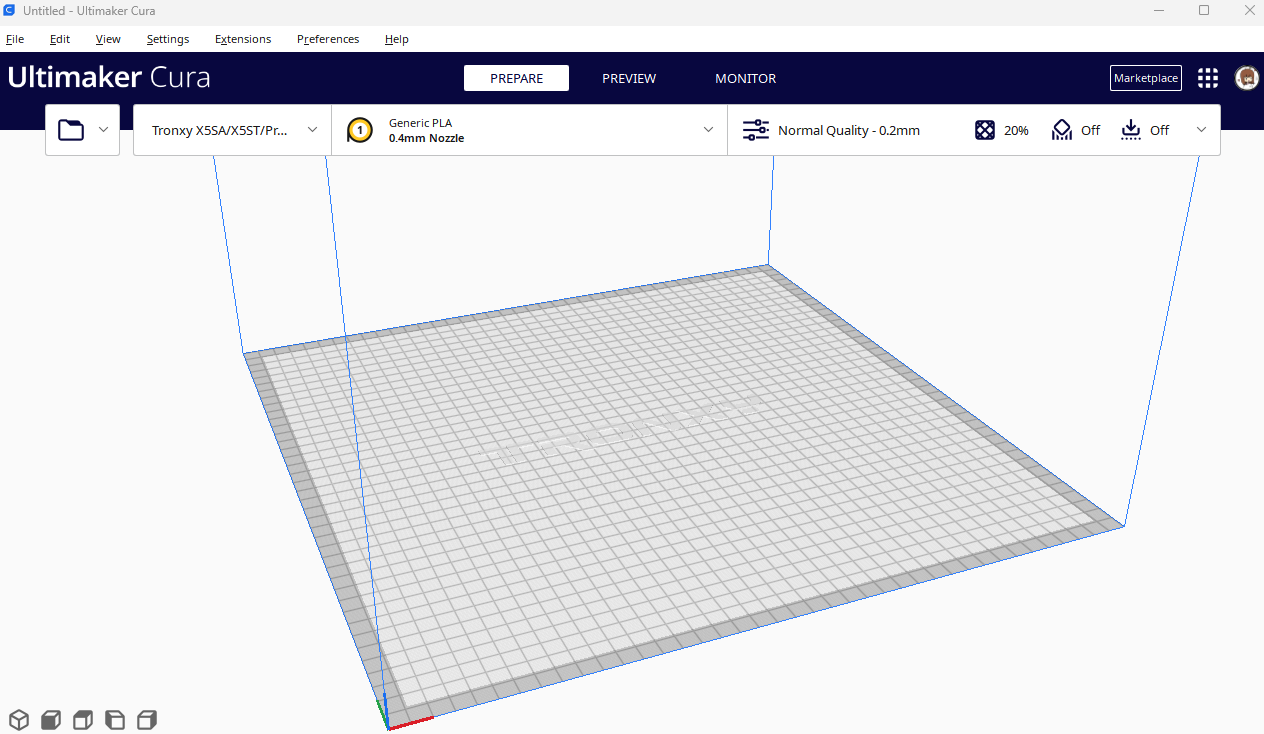Switch to the 3D perspective view

[x=18, y=719]
